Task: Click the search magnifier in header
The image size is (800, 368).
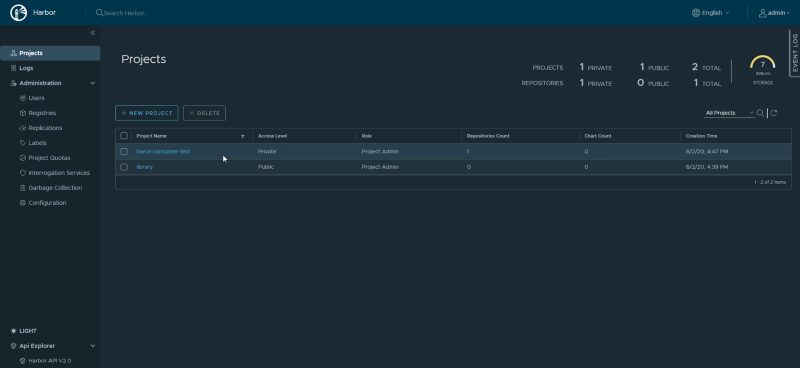Action: tap(99, 13)
